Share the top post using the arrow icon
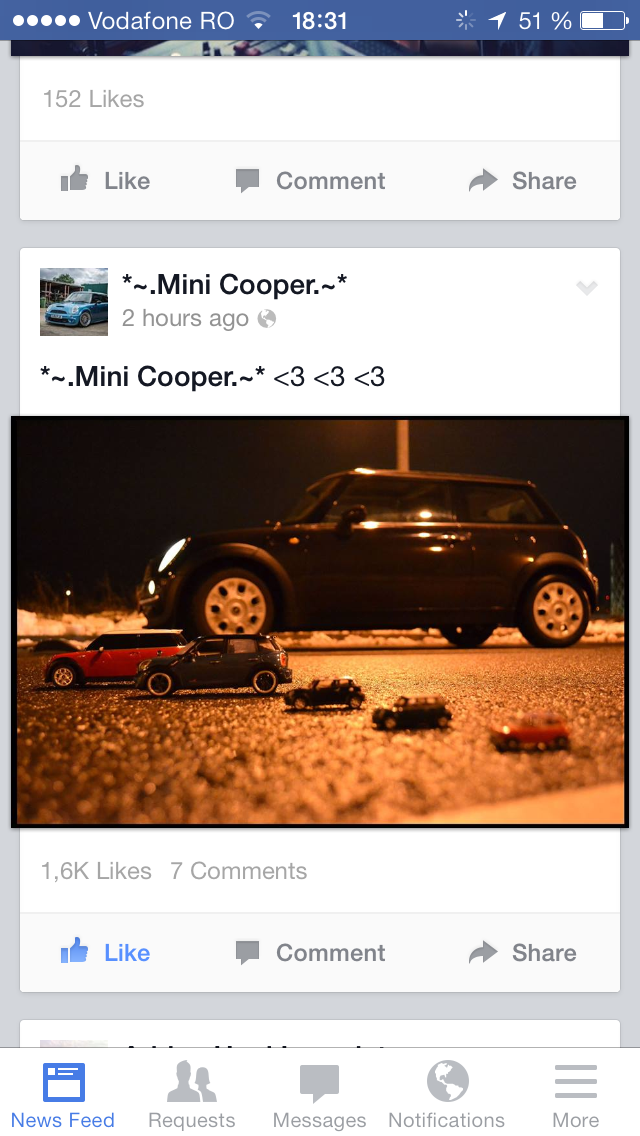The image size is (640, 1136). click(x=483, y=180)
